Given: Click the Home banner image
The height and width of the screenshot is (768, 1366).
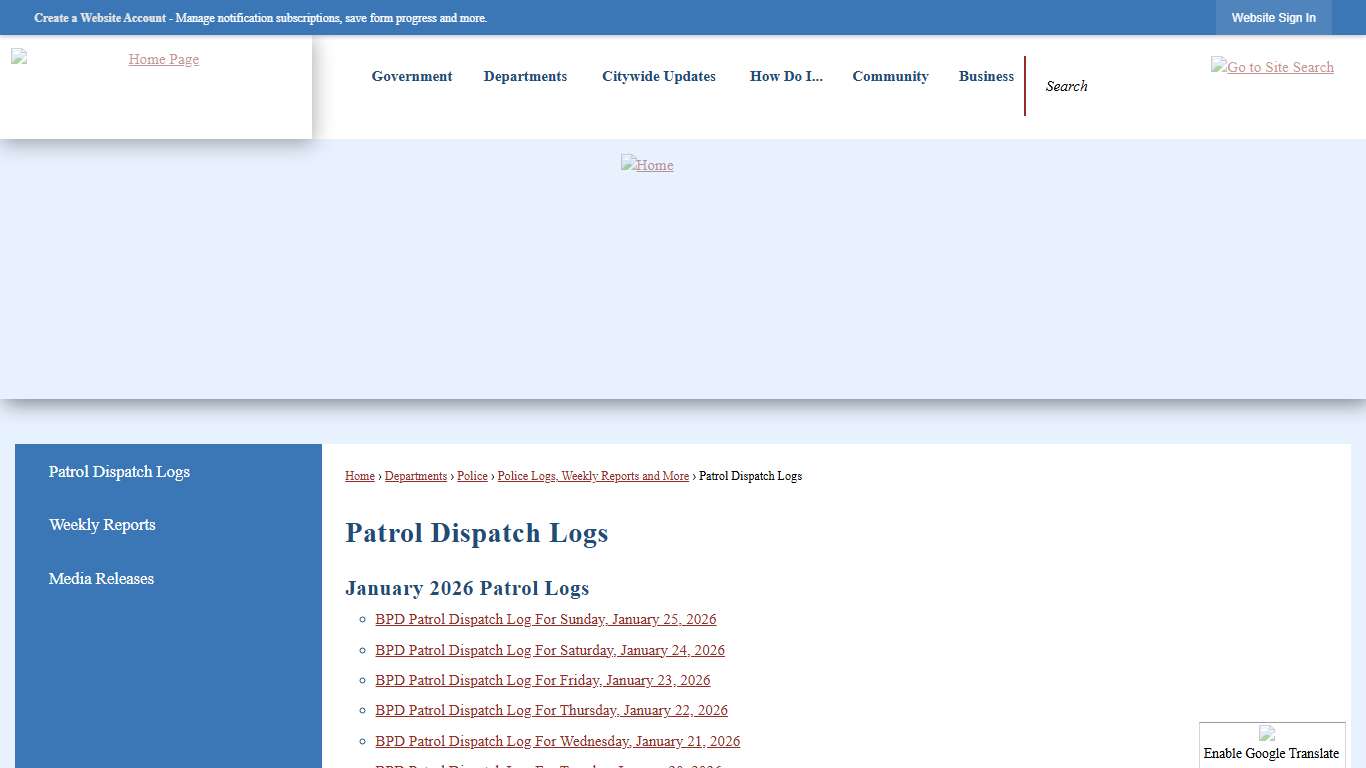Looking at the screenshot, I should pyautogui.click(x=647, y=165).
